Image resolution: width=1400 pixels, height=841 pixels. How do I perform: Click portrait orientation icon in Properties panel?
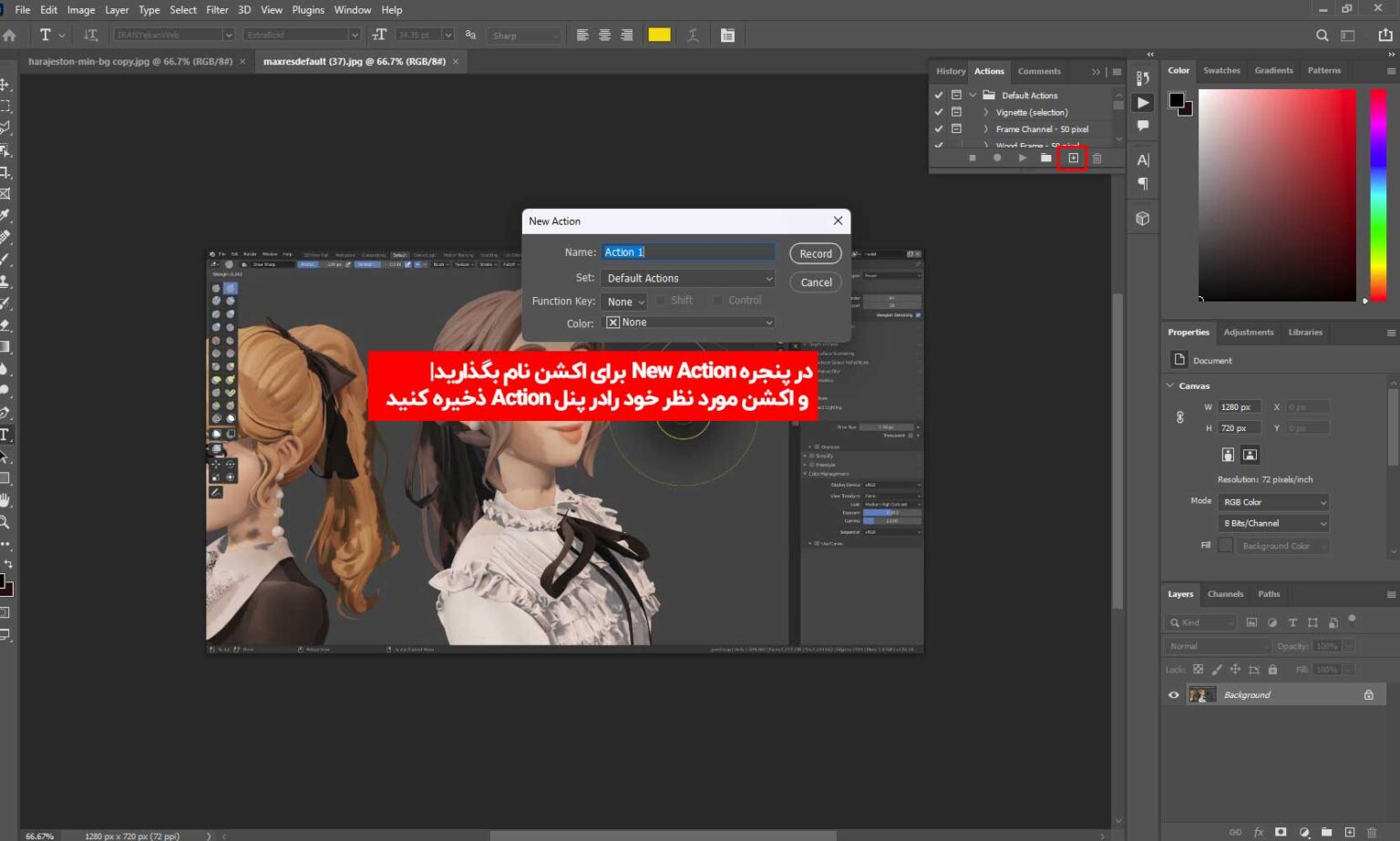(x=1228, y=455)
